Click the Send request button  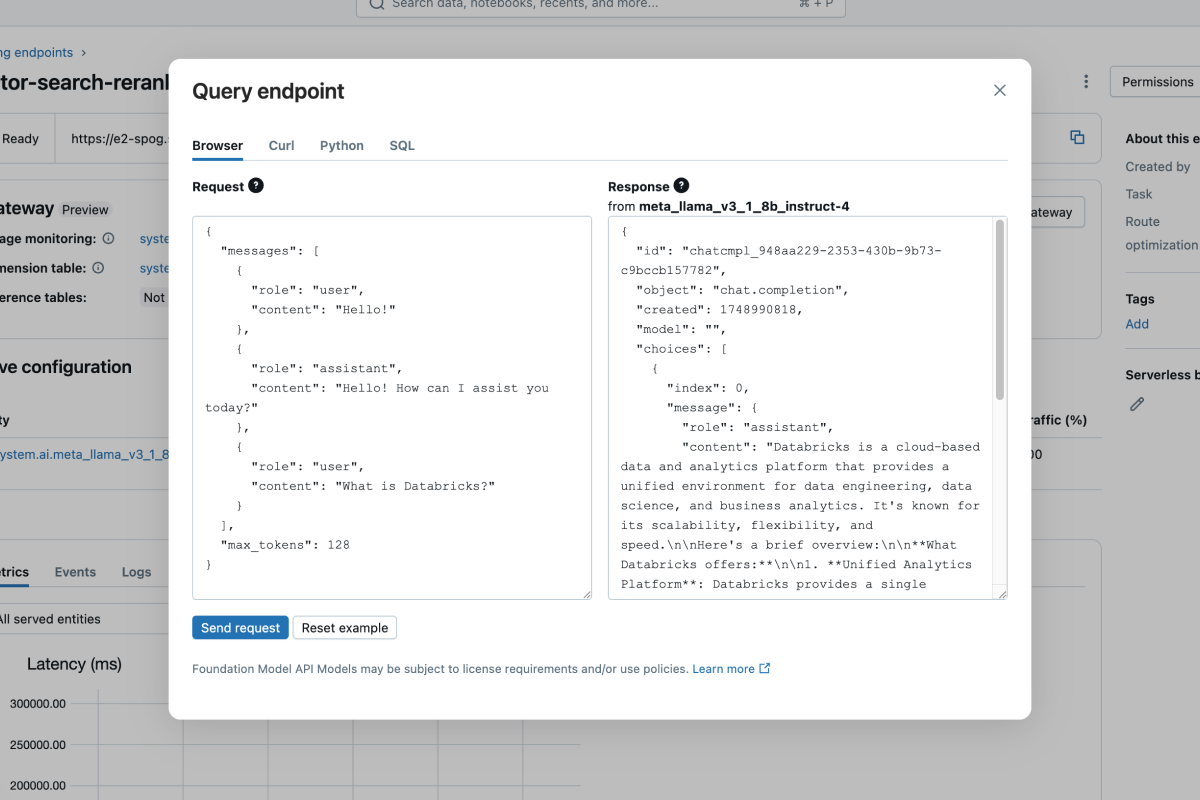pos(240,627)
